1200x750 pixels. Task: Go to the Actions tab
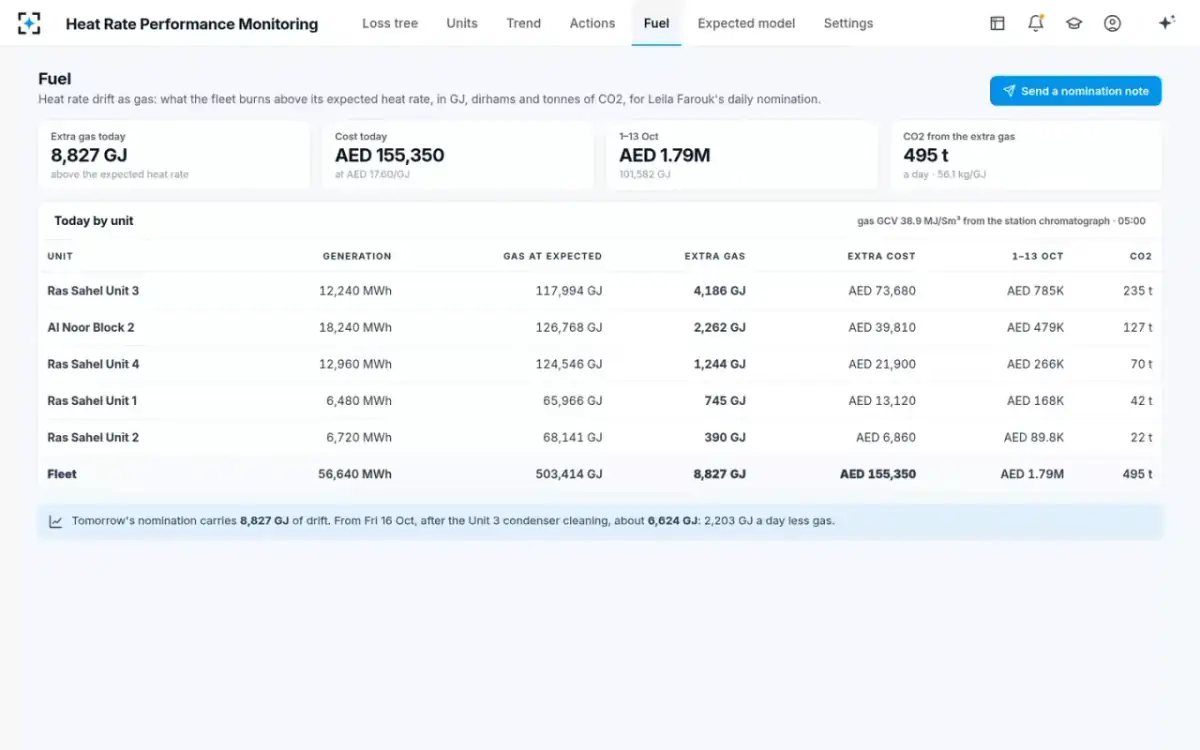592,23
